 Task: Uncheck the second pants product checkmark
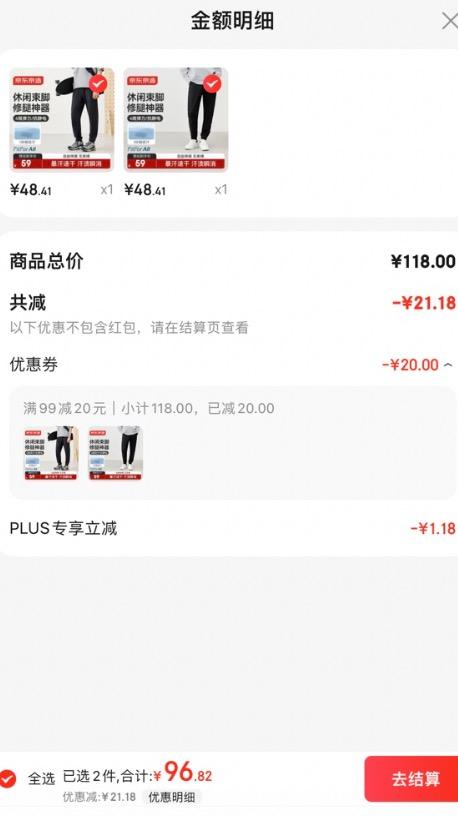click(211, 83)
